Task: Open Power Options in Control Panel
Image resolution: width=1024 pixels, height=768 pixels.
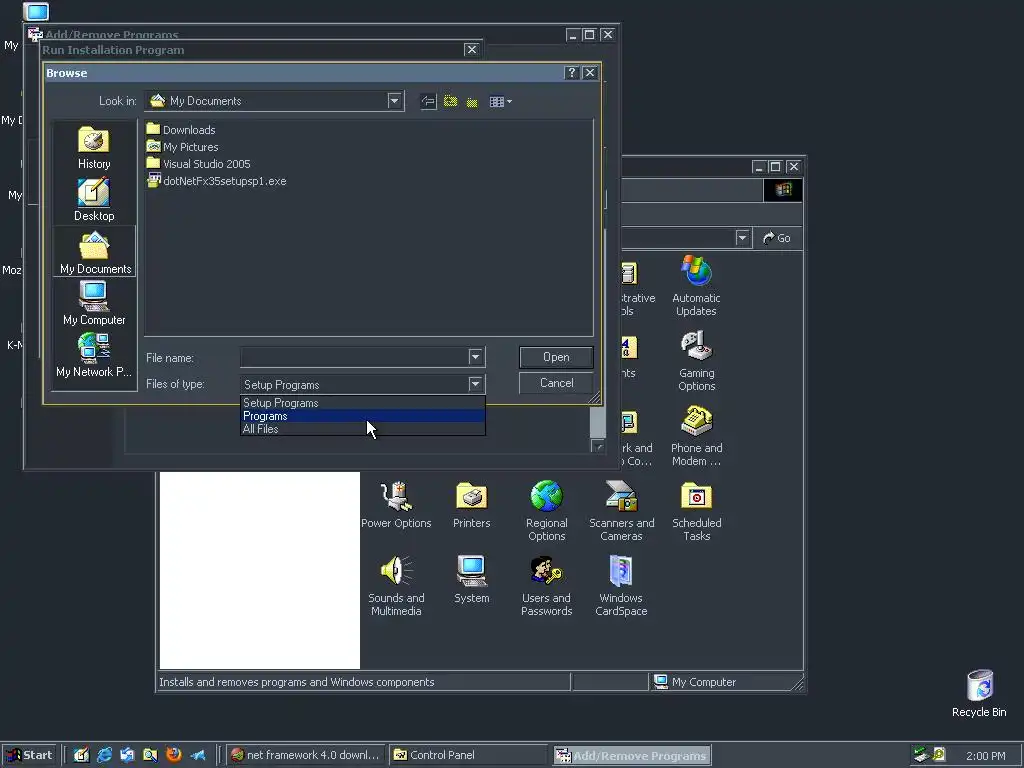Action: tap(396, 505)
